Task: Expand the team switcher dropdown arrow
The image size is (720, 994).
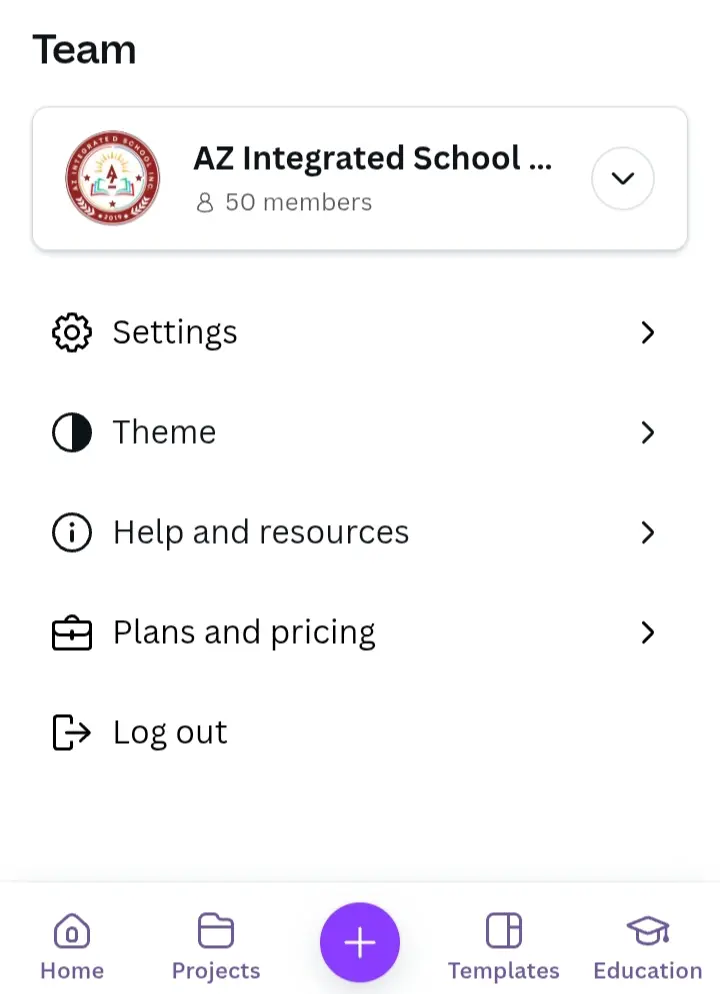Action: click(x=623, y=178)
